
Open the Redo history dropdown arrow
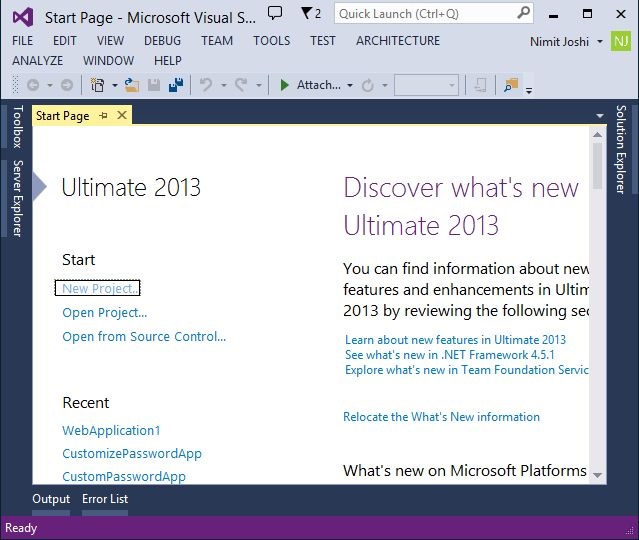pyautogui.click(x=258, y=86)
